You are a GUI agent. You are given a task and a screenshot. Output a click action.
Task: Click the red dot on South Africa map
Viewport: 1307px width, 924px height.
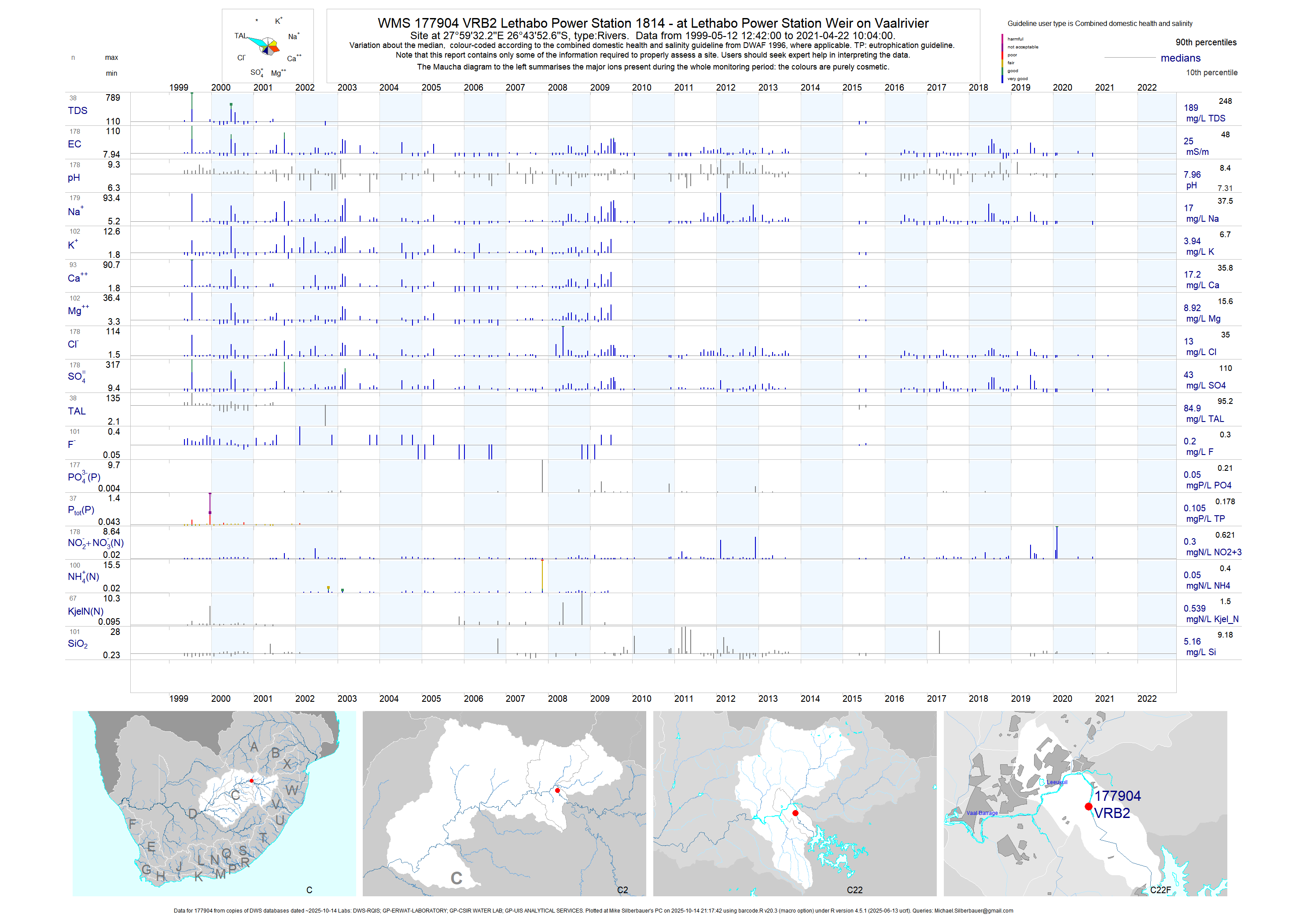[252, 781]
